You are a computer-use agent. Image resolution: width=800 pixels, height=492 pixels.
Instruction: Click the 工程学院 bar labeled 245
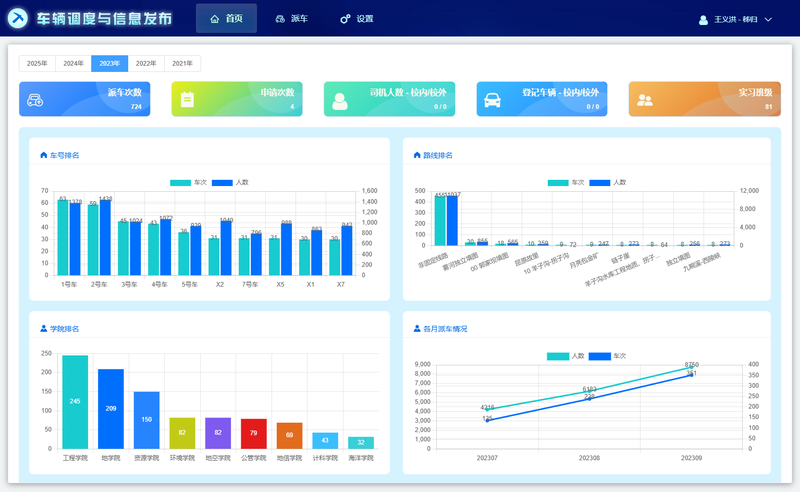click(x=75, y=402)
